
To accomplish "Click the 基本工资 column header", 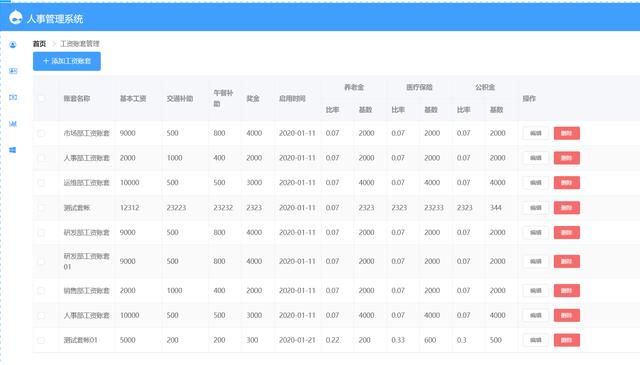I will coord(133,98).
